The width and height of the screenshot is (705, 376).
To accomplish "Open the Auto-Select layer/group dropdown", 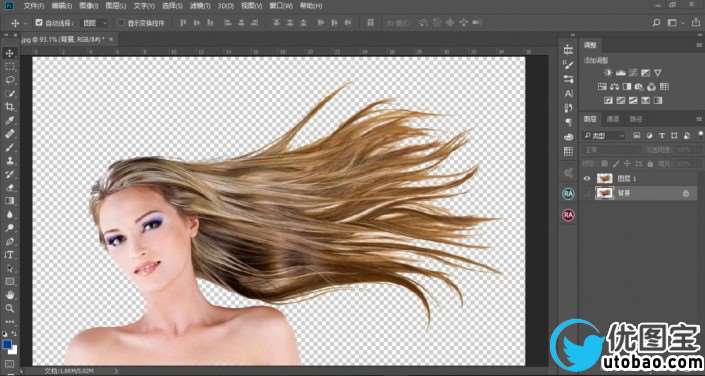I will pyautogui.click(x=94, y=22).
